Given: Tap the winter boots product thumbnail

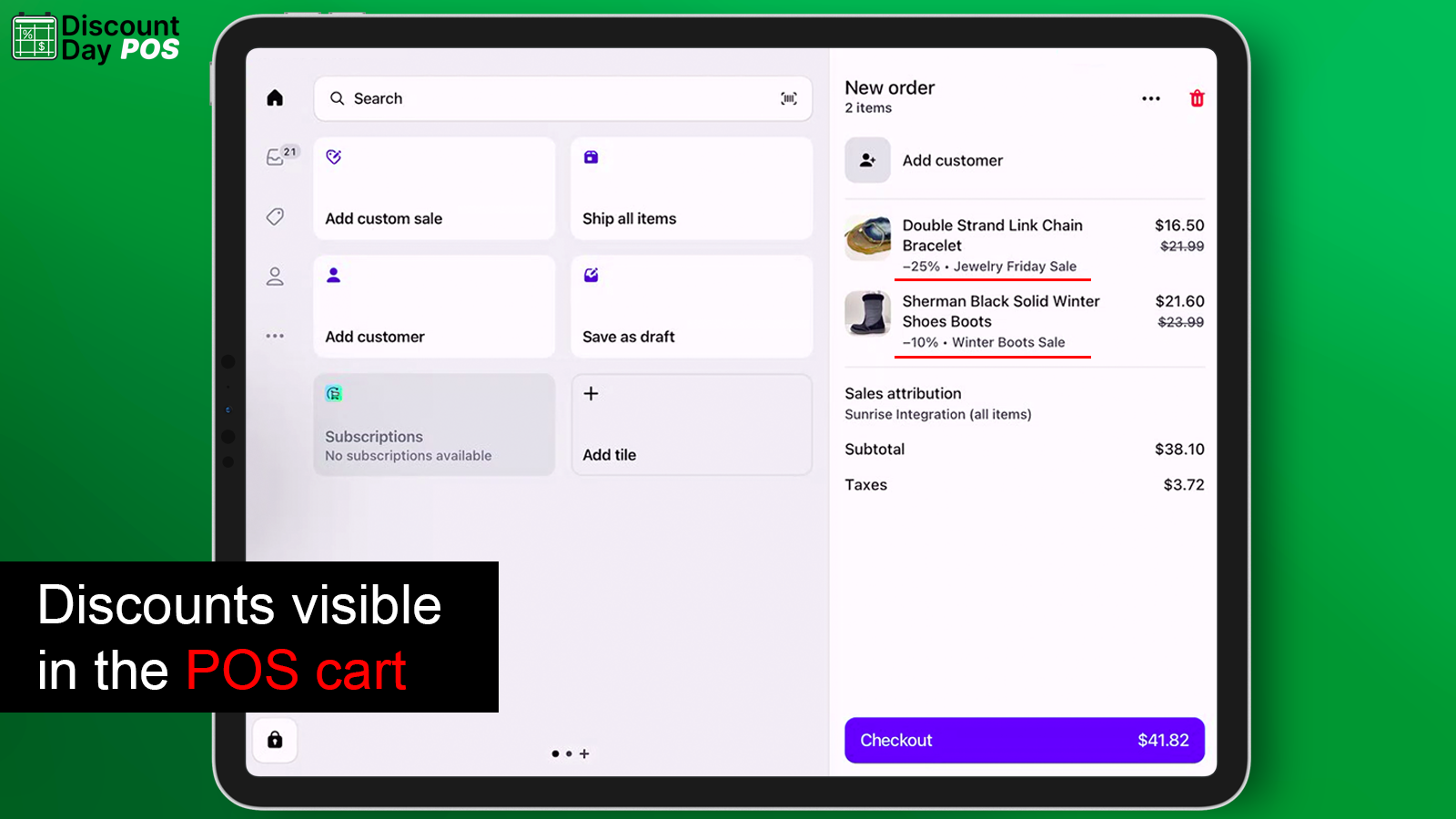Looking at the screenshot, I should pos(867,314).
